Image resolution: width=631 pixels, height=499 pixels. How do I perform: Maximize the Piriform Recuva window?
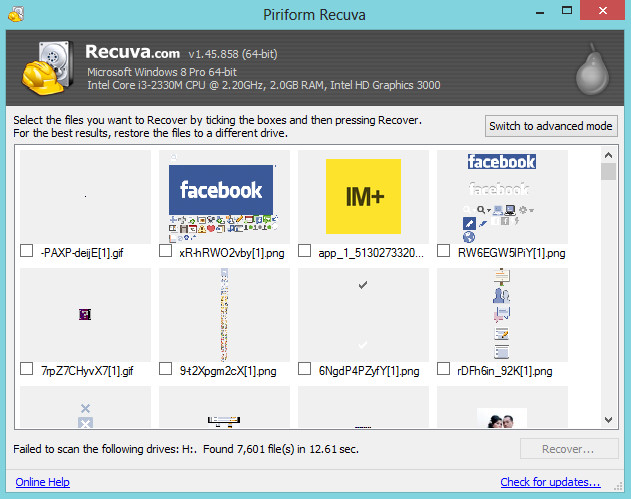tap(567, 10)
